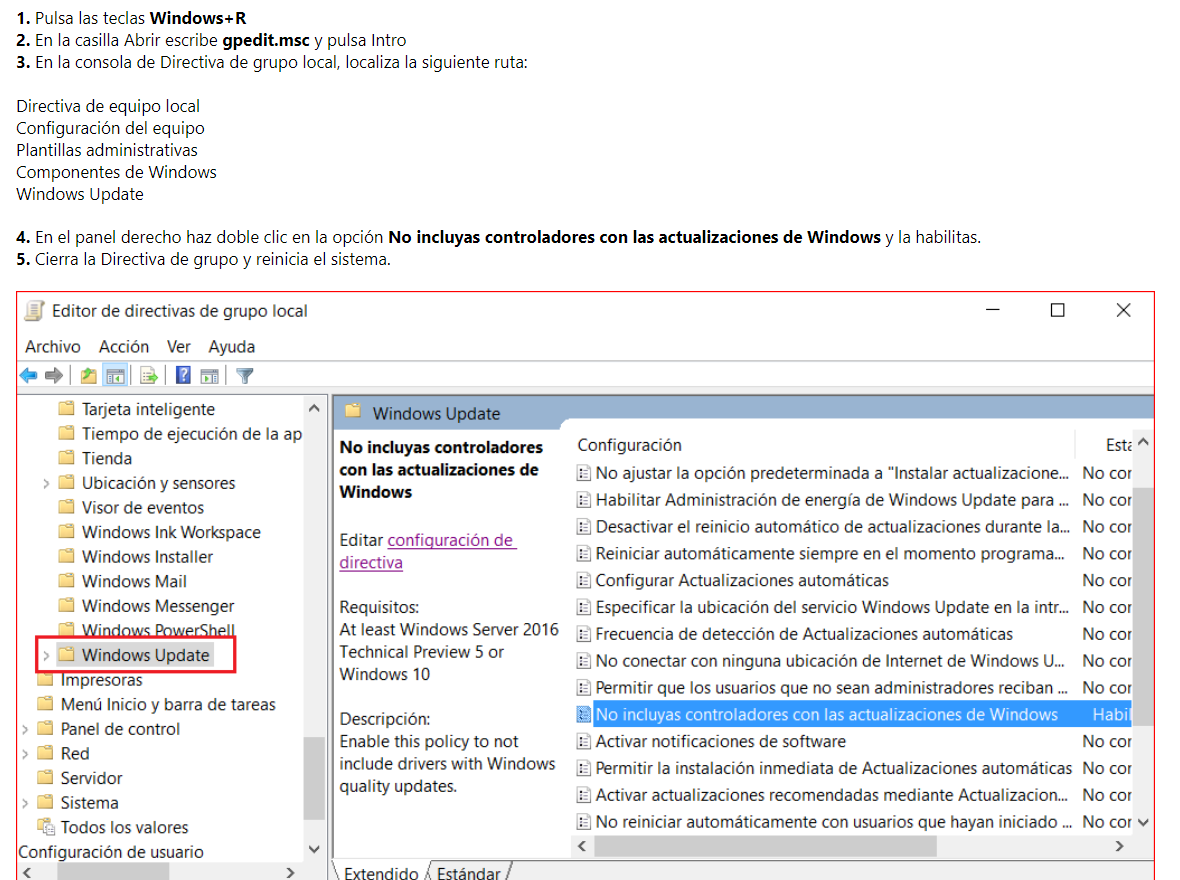1180x880 pixels.
Task: Click the window title bar app icon
Action: [34, 310]
